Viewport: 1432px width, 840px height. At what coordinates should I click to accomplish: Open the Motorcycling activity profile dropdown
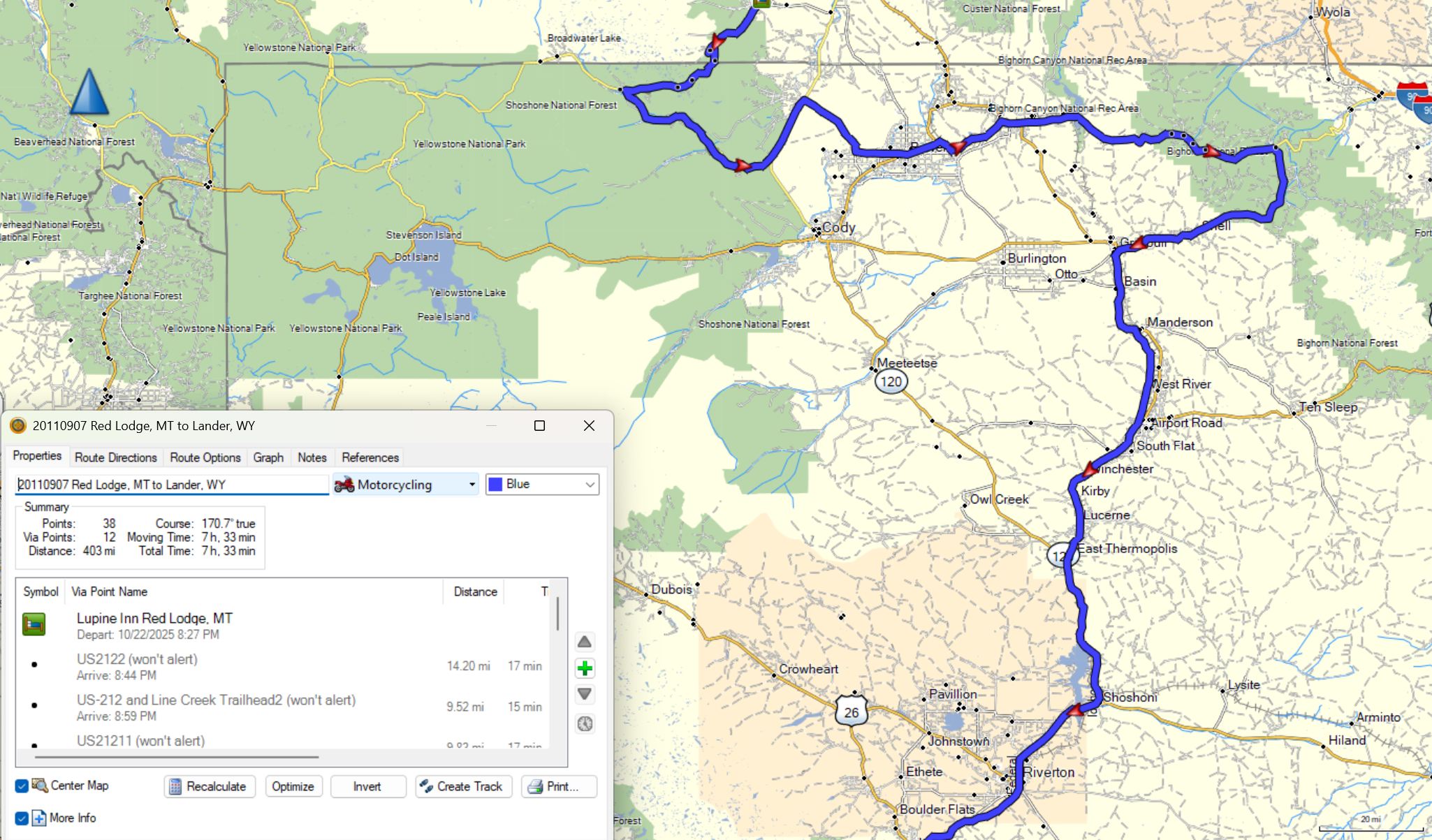coord(472,485)
